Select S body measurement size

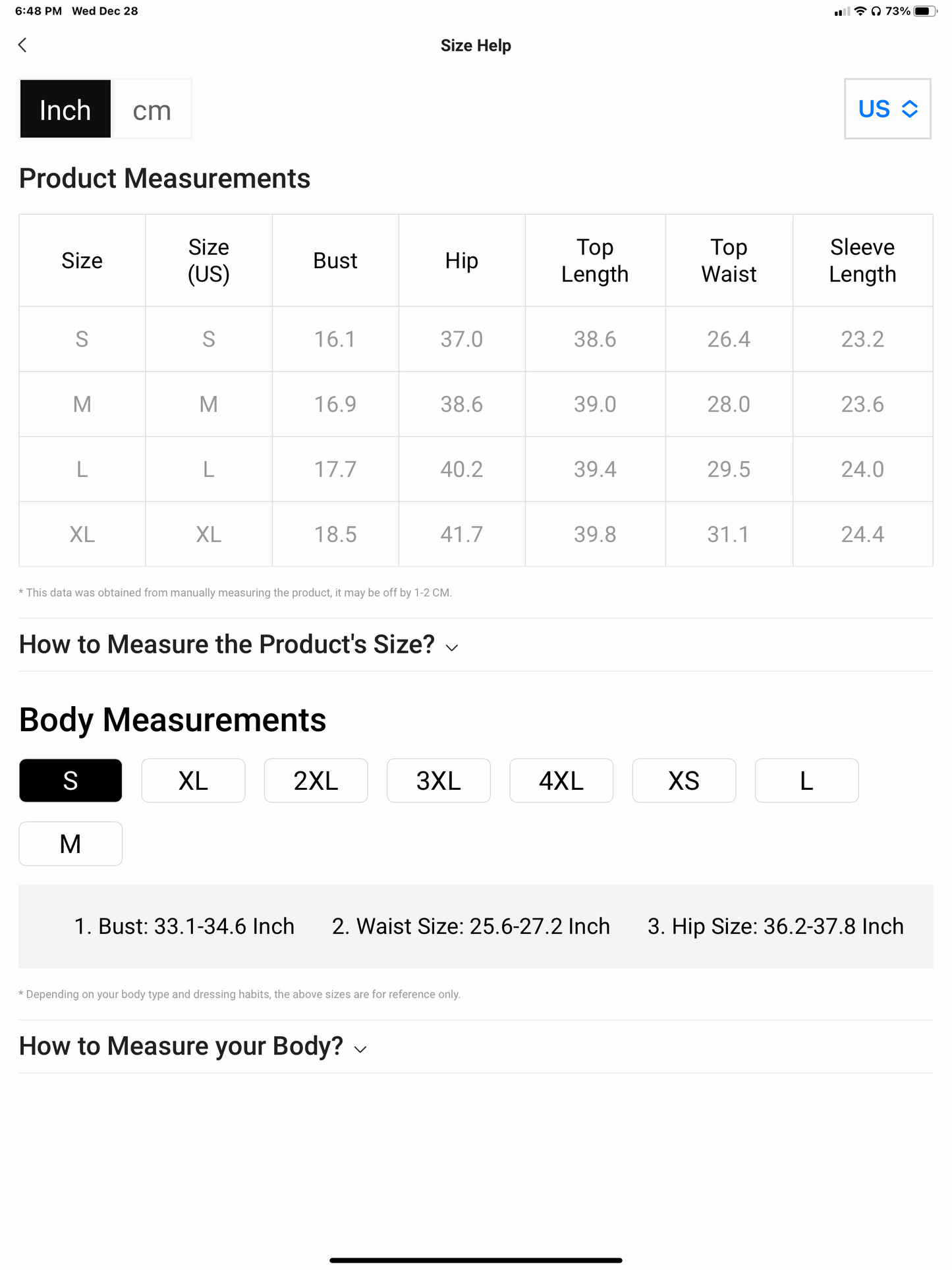point(70,781)
